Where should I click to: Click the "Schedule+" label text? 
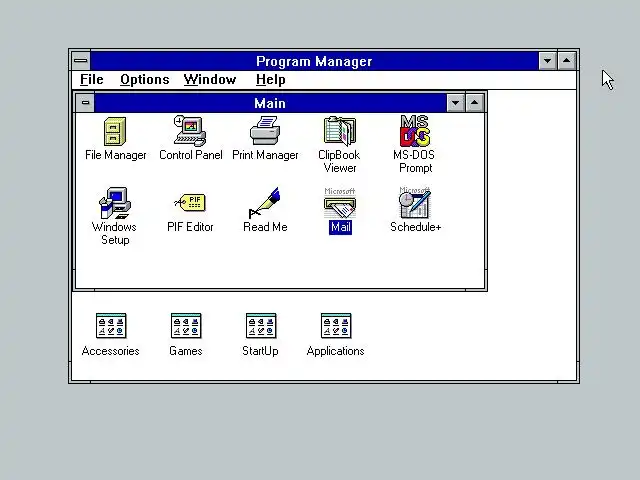pos(416,227)
